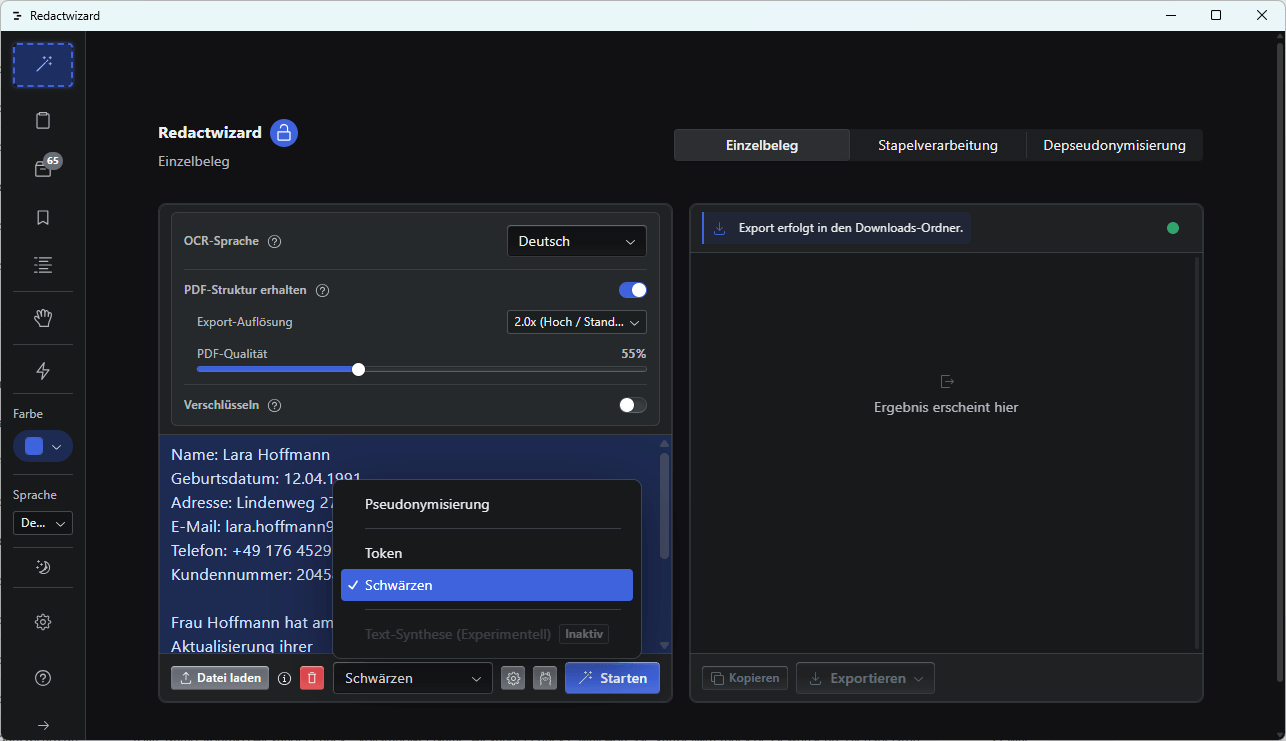1286x741 pixels.
Task: Click help icon next to PDF-Struktur erhalten
Action: coord(322,291)
